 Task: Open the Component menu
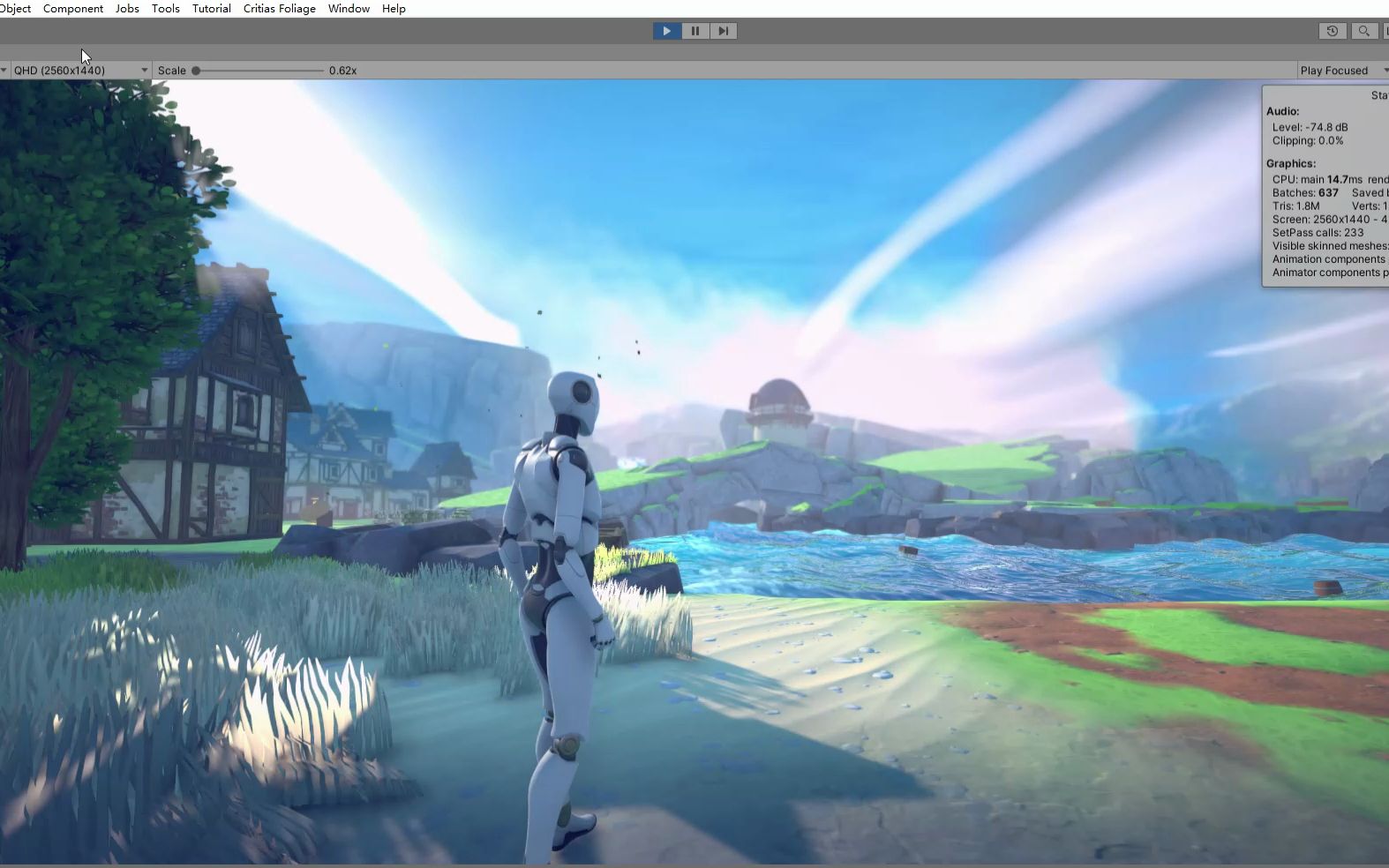coord(73,9)
